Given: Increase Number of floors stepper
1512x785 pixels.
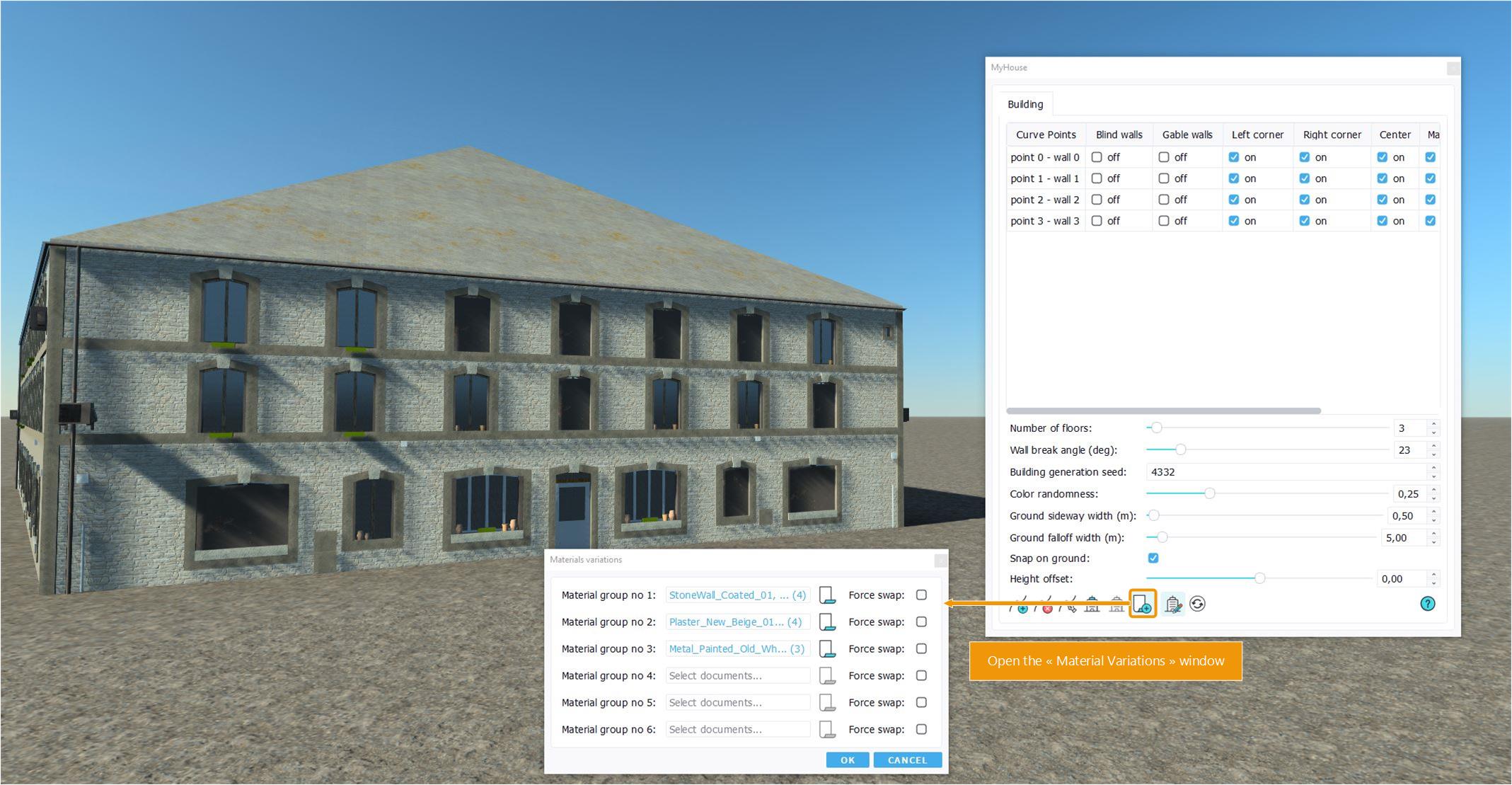Looking at the screenshot, I should [x=1434, y=424].
